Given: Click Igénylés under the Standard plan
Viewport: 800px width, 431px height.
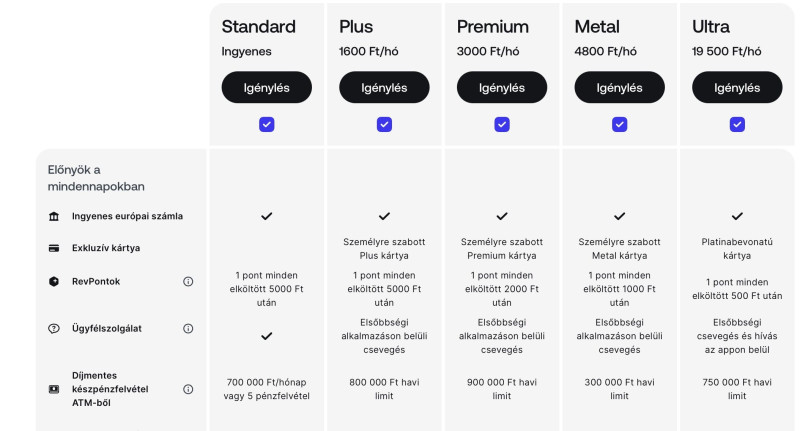Looking at the screenshot, I should coord(267,87).
